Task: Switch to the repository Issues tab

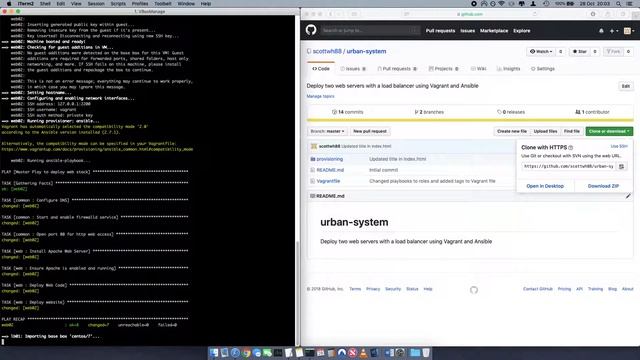Action: (x=353, y=69)
